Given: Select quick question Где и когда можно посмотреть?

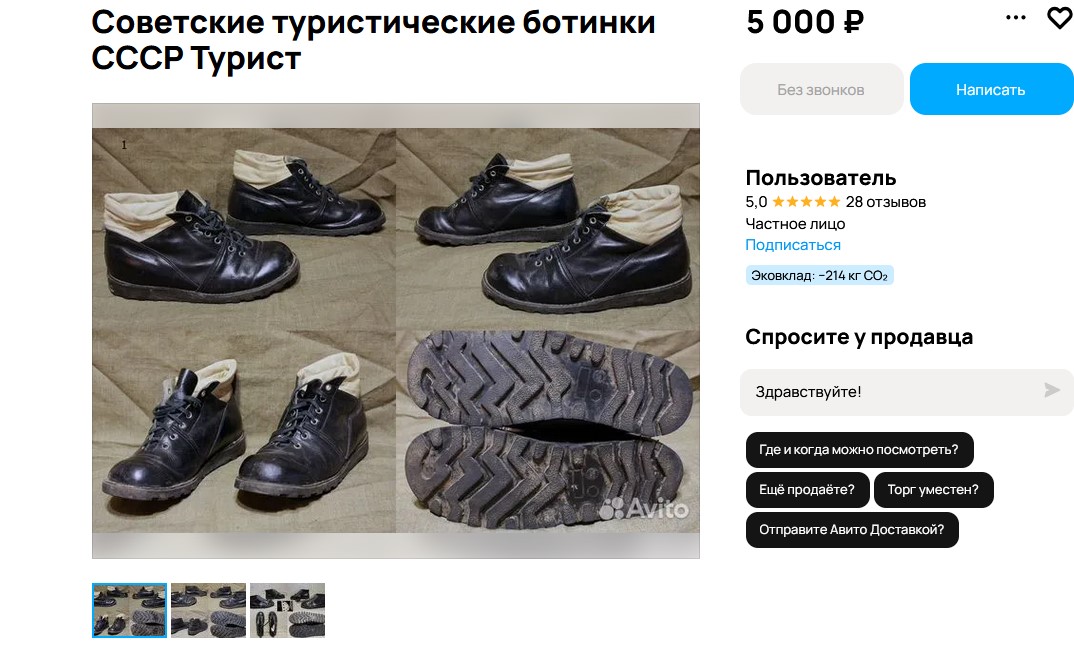Looking at the screenshot, I should (859, 450).
